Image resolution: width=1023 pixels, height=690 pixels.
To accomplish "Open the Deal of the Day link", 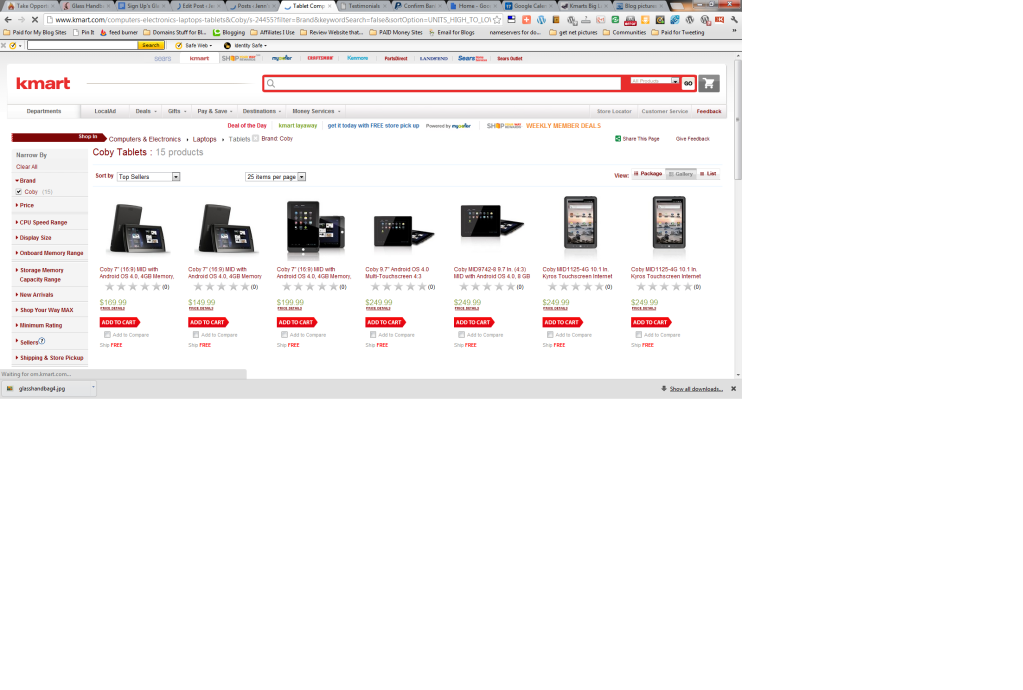I will pos(247,126).
